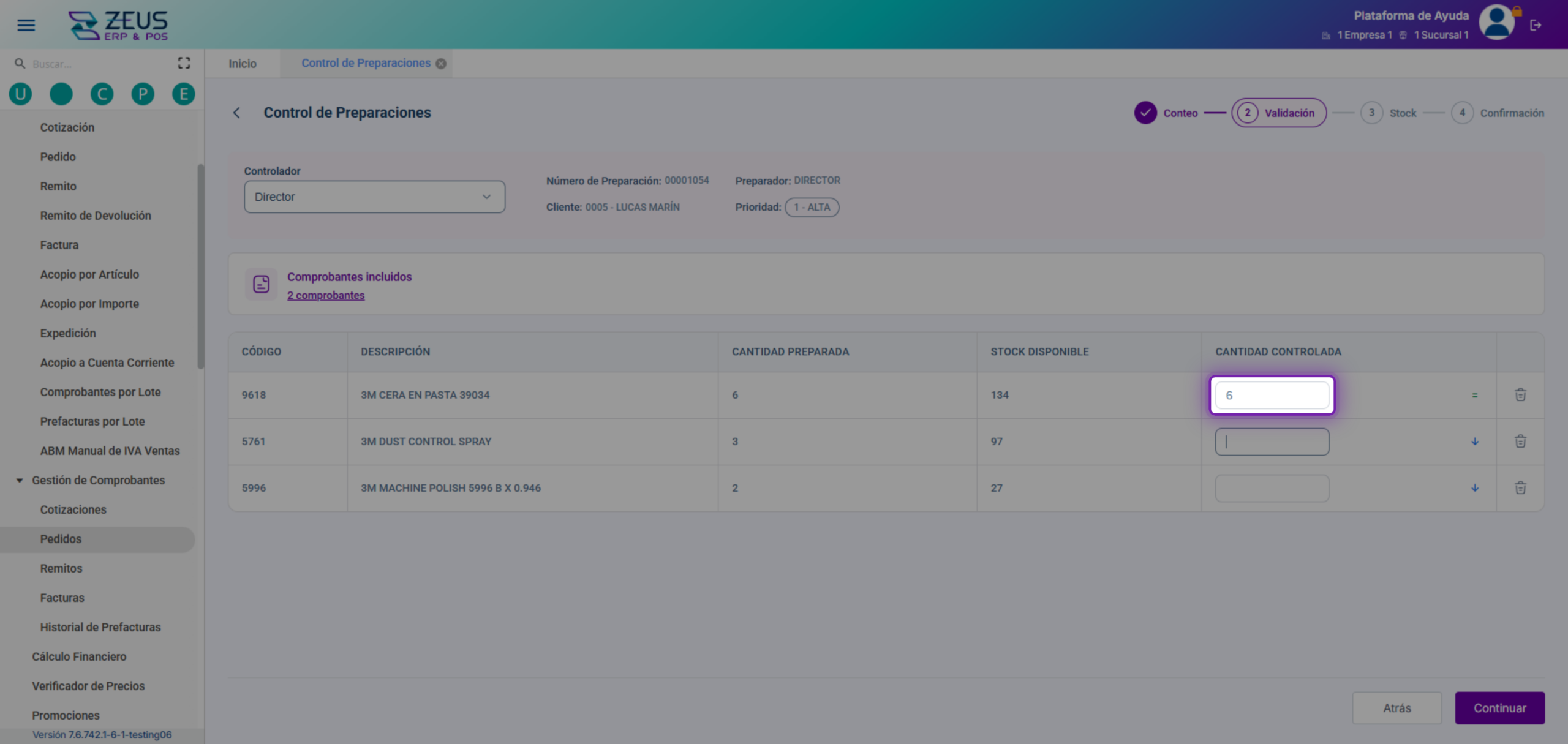1568x744 pixels.
Task: Open Acopio por Importe
Action: (89, 304)
